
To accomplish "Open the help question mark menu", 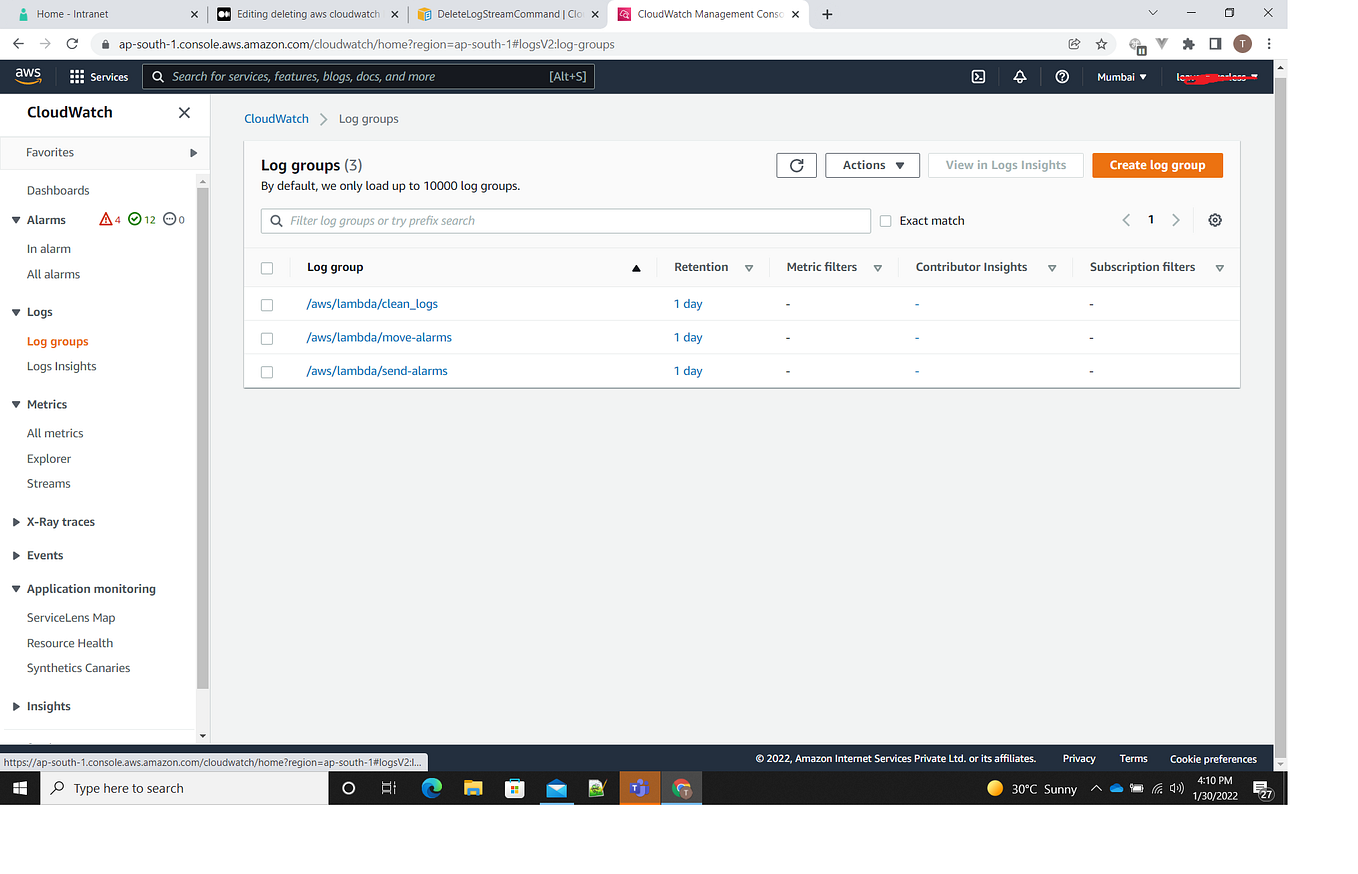I will tap(1061, 76).
